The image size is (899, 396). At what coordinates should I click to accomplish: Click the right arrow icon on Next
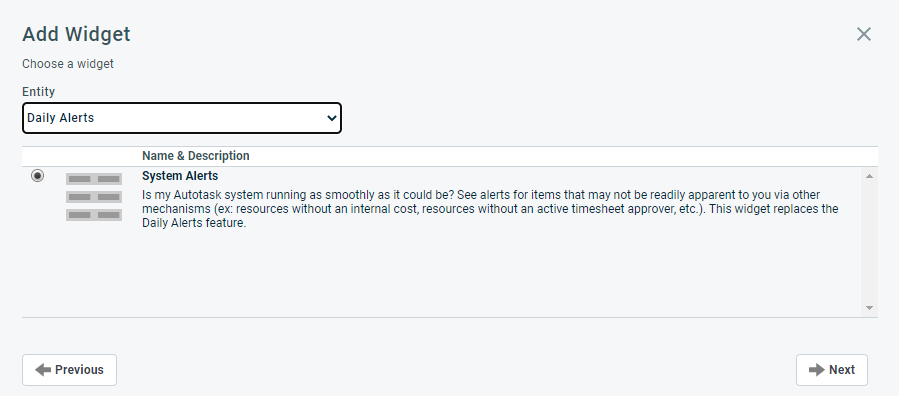[x=816, y=370]
